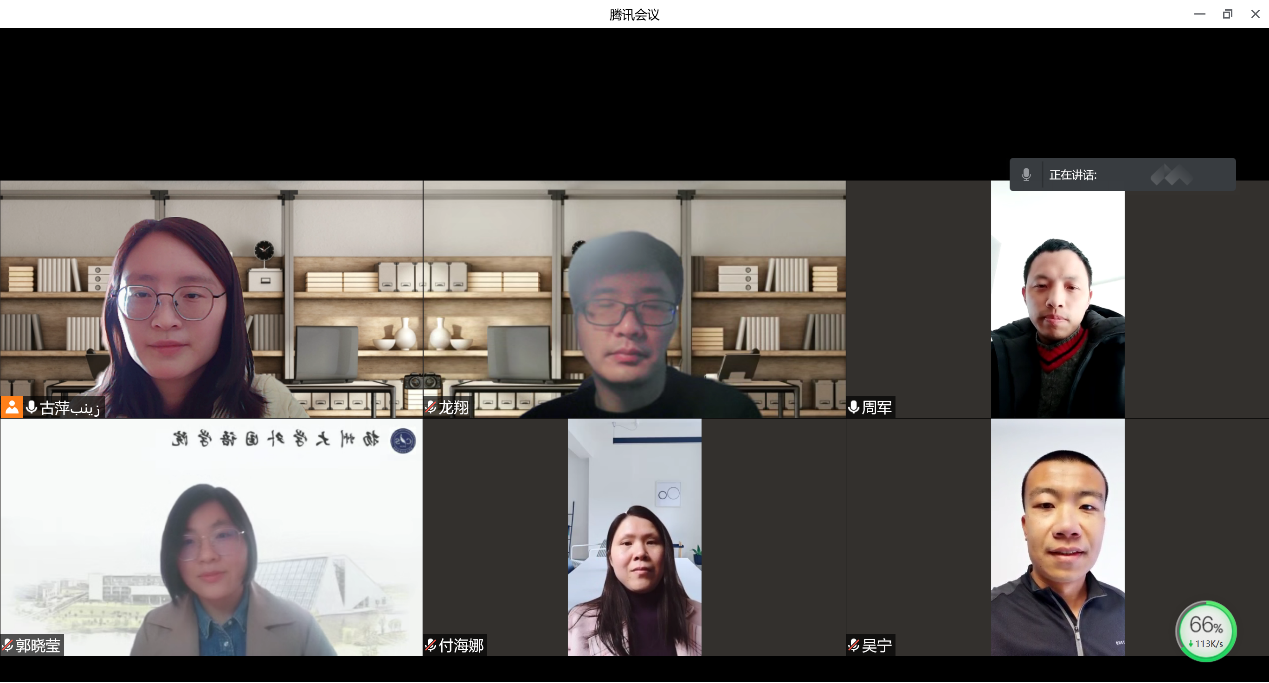Click the muted mic icon beside 吴宁

click(x=854, y=646)
